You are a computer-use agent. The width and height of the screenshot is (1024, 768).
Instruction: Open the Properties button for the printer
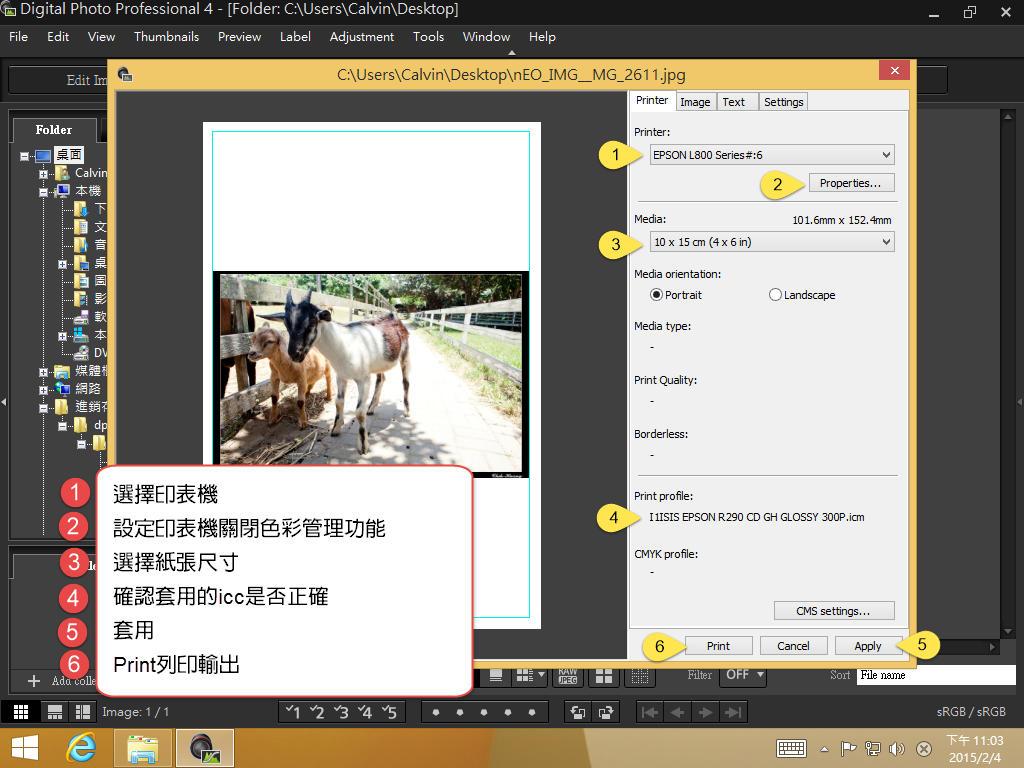851,183
